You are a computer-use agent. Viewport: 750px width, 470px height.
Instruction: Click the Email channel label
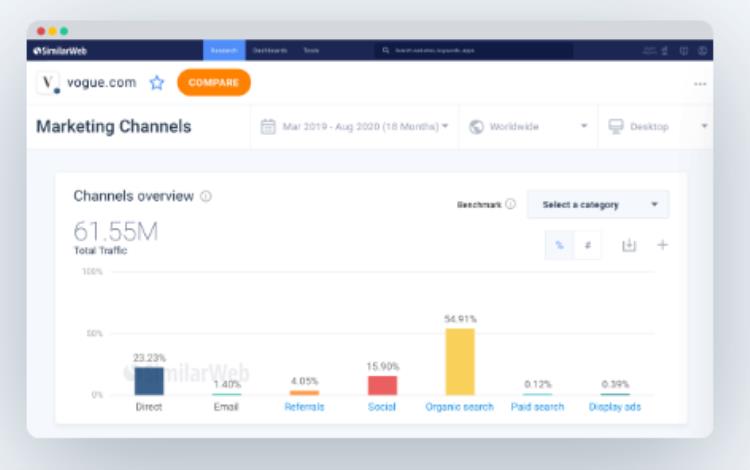coord(226,407)
